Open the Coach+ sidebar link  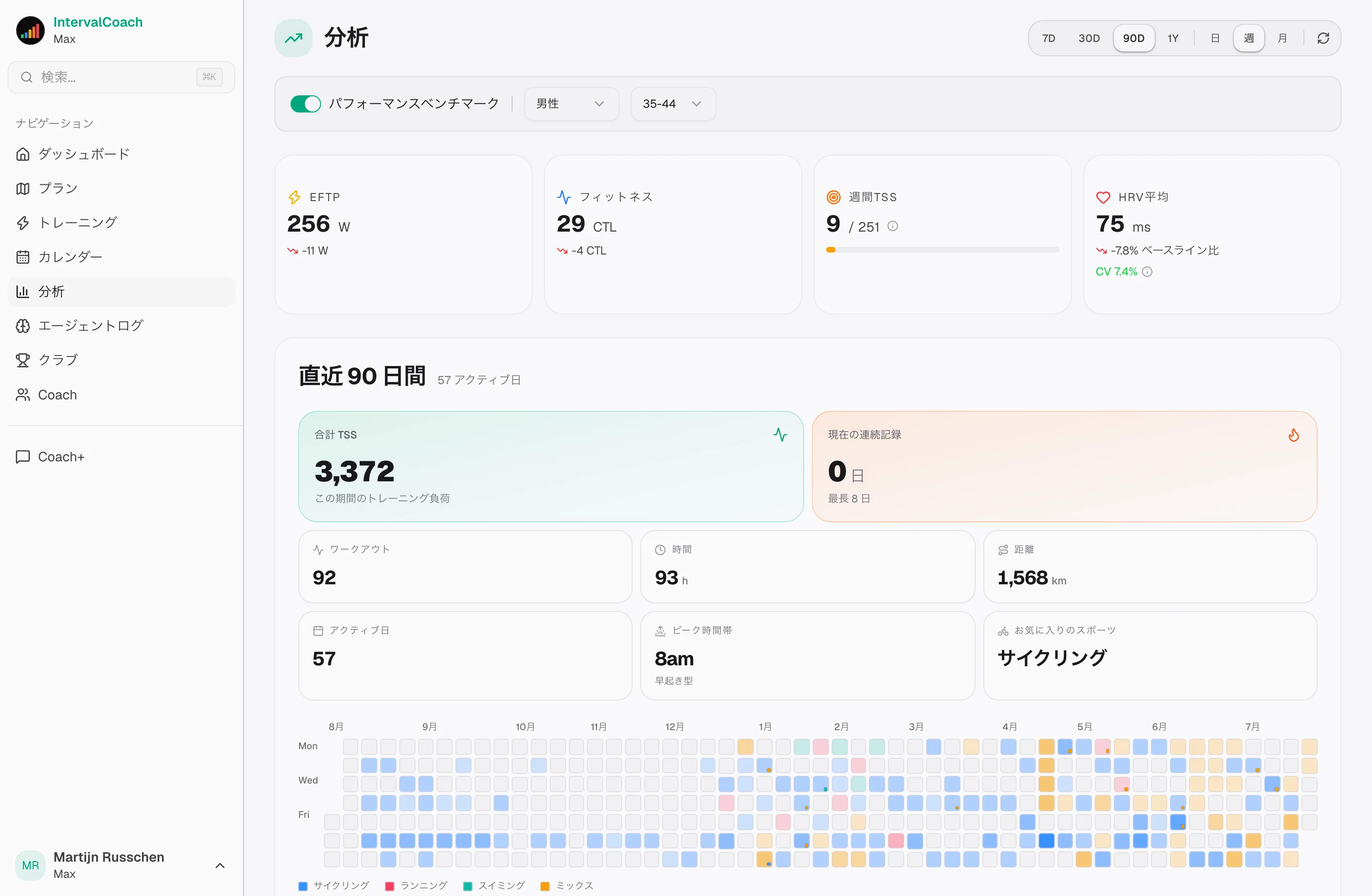[x=121, y=457]
